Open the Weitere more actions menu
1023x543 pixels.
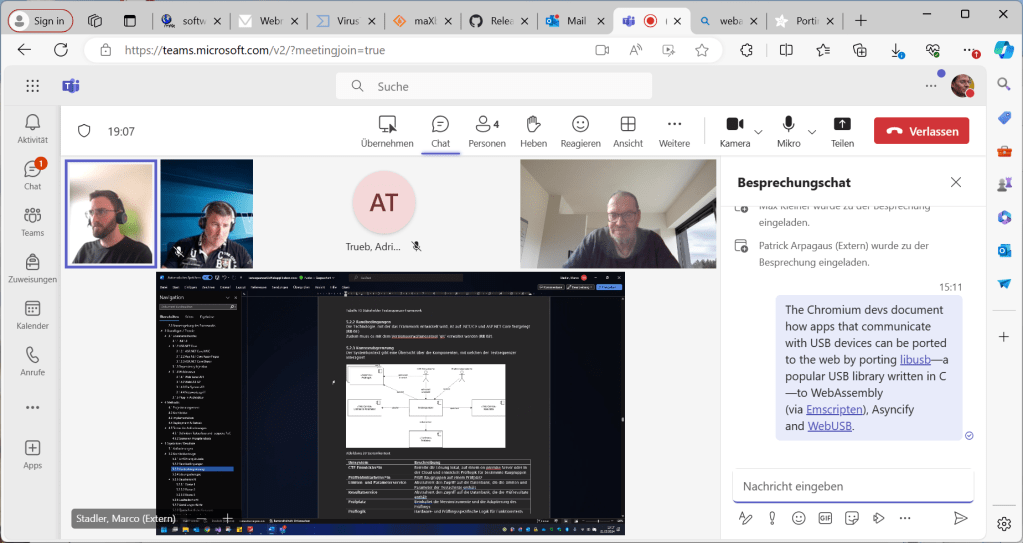674,130
